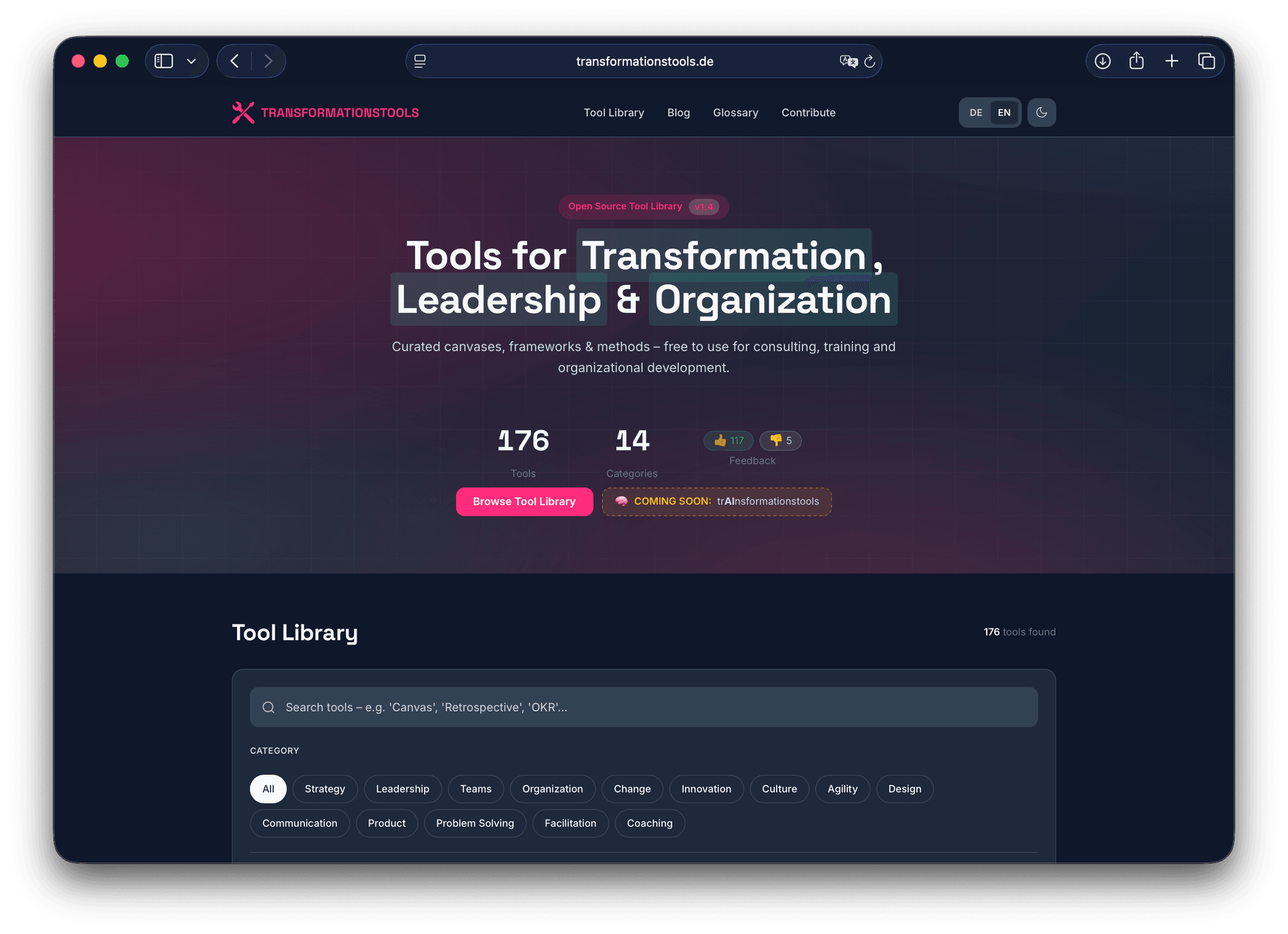Click the share icon
This screenshot has height=934, width=1288.
(1136, 60)
